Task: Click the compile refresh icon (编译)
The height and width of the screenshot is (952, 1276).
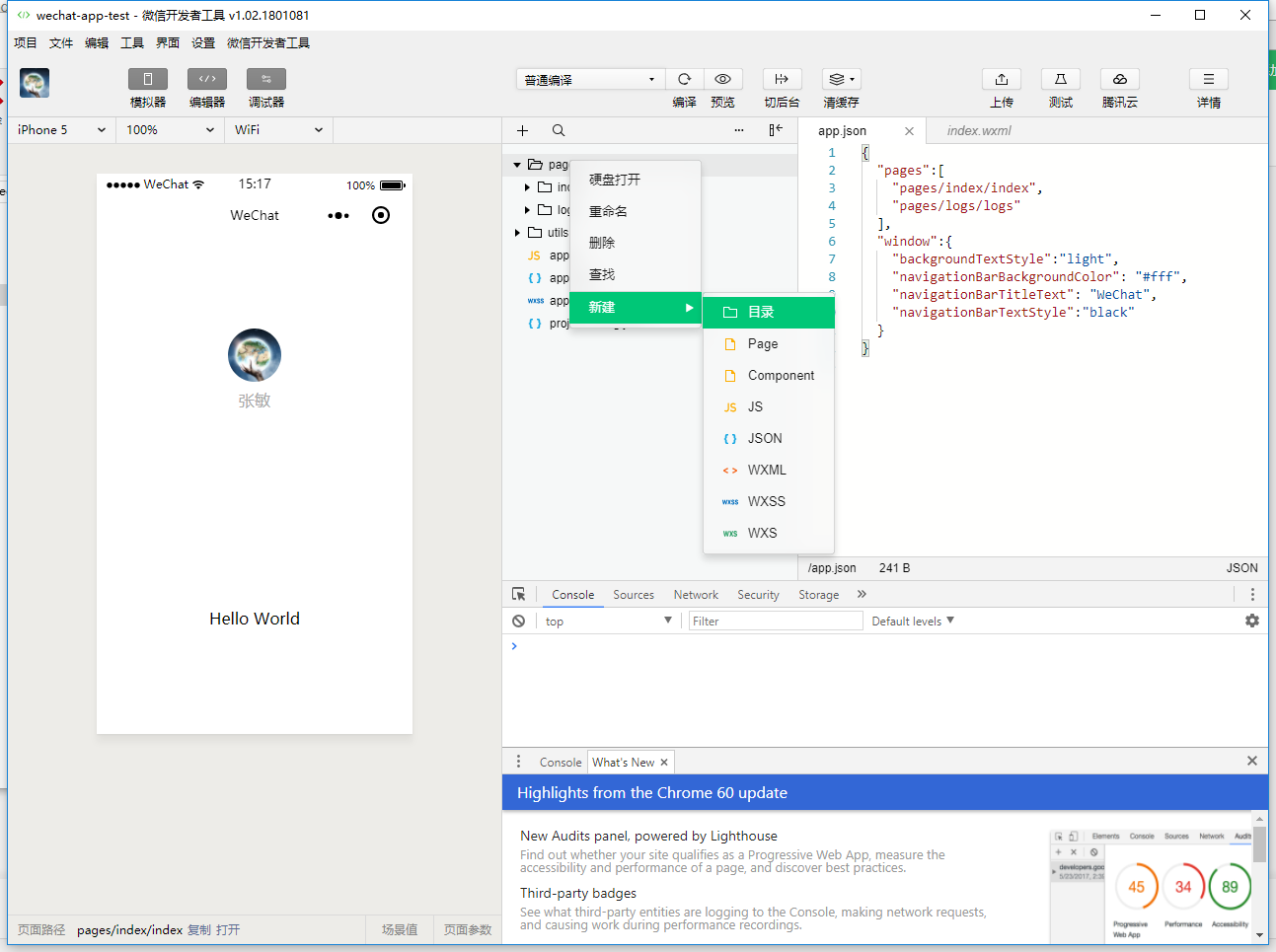Action: pos(684,79)
